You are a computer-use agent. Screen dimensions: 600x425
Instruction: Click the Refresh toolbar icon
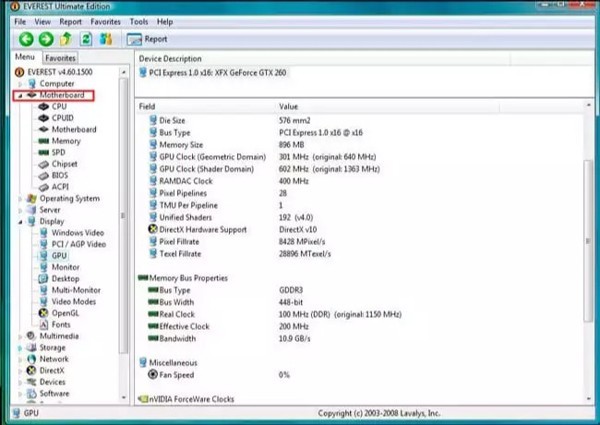(x=86, y=39)
